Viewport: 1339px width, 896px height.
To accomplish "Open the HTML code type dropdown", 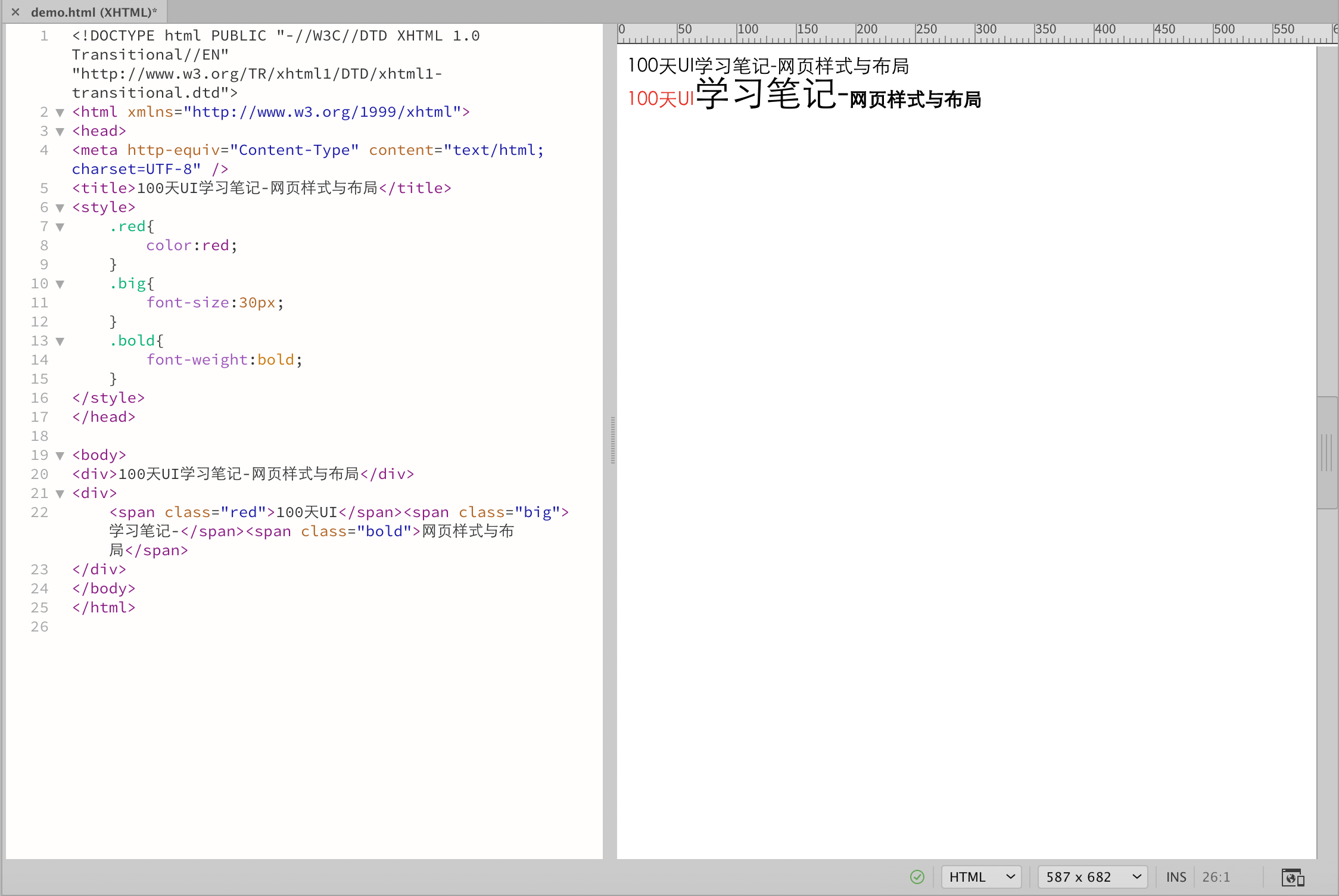I will 981,877.
